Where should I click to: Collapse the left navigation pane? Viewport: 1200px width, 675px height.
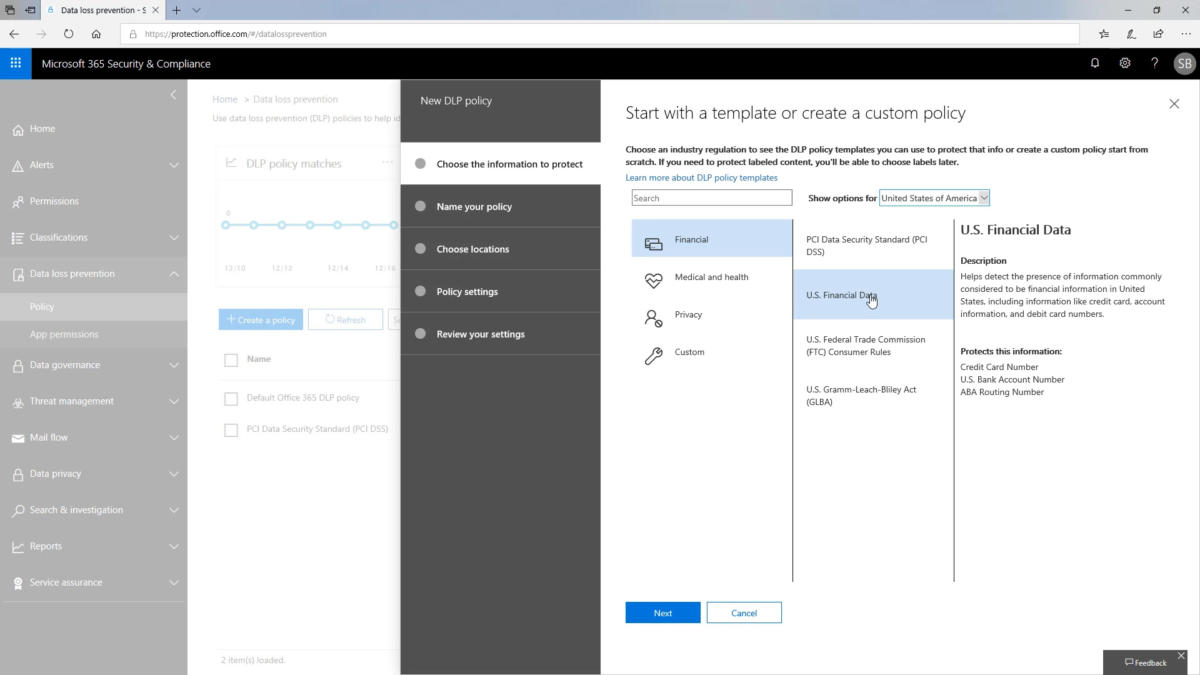pos(173,95)
